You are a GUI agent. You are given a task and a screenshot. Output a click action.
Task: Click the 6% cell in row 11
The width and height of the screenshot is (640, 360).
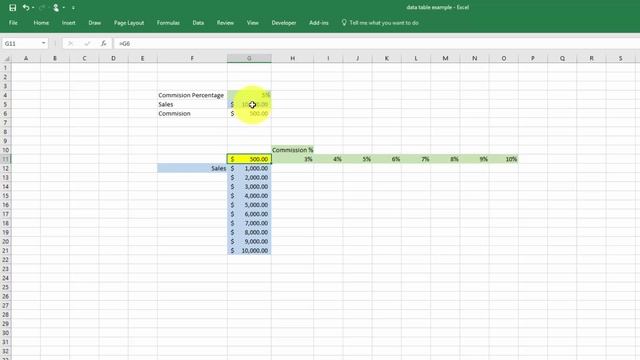click(387, 159)
